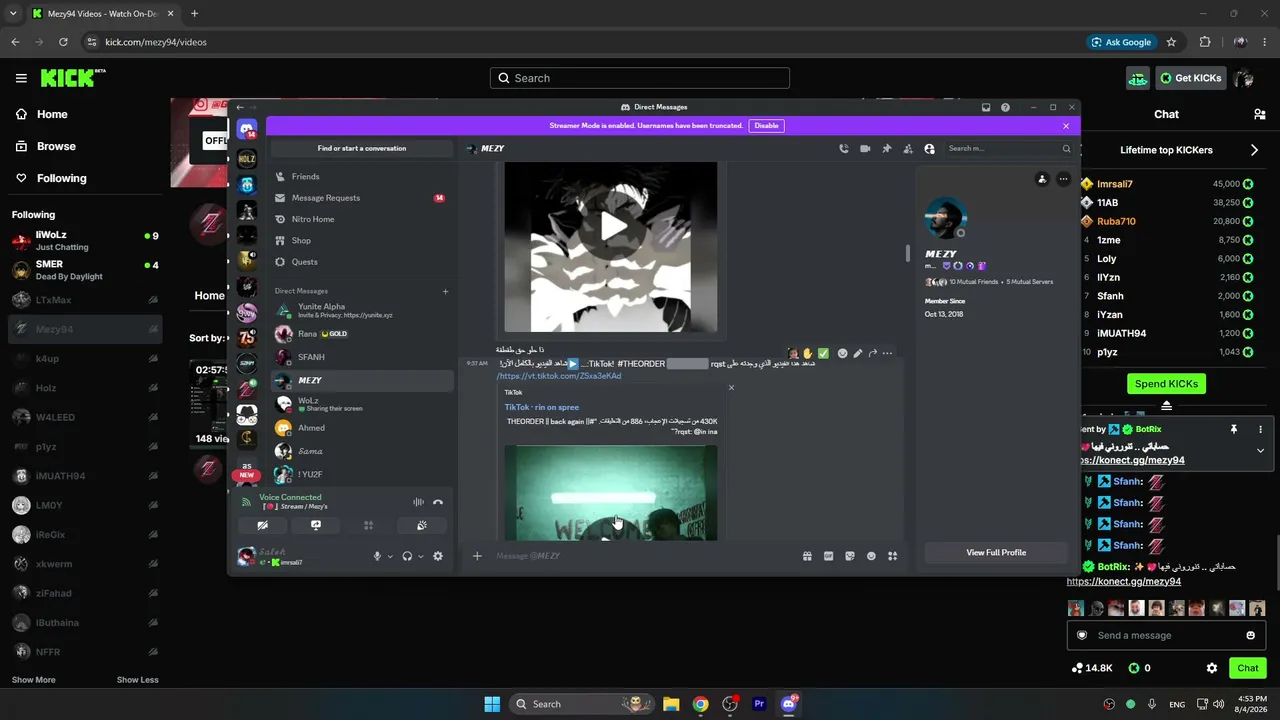Attach a file with plus button
The image size is (1280, 720).
[x=477, y=556]
